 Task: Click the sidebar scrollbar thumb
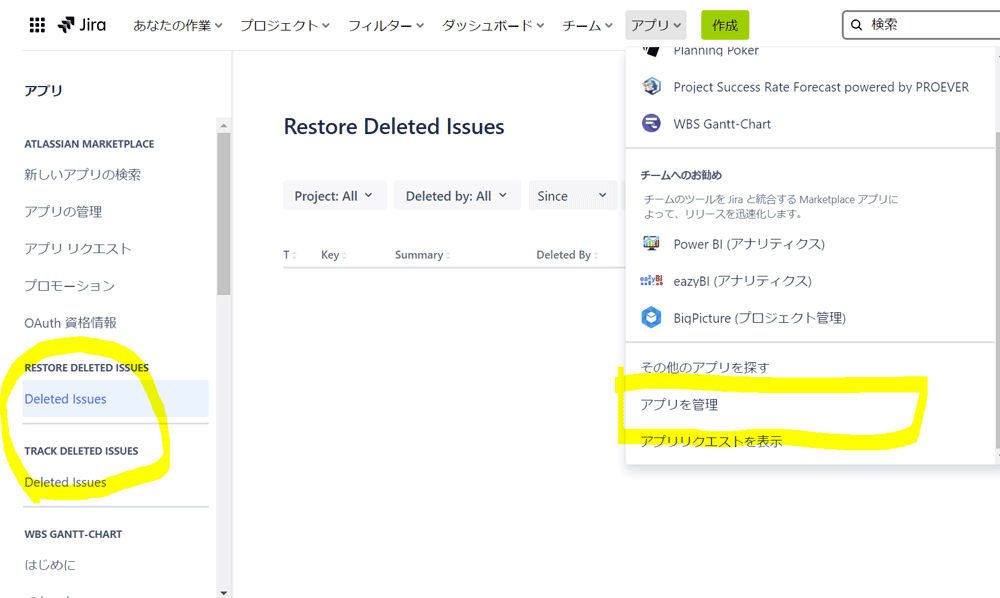click(x=223, y=213)
